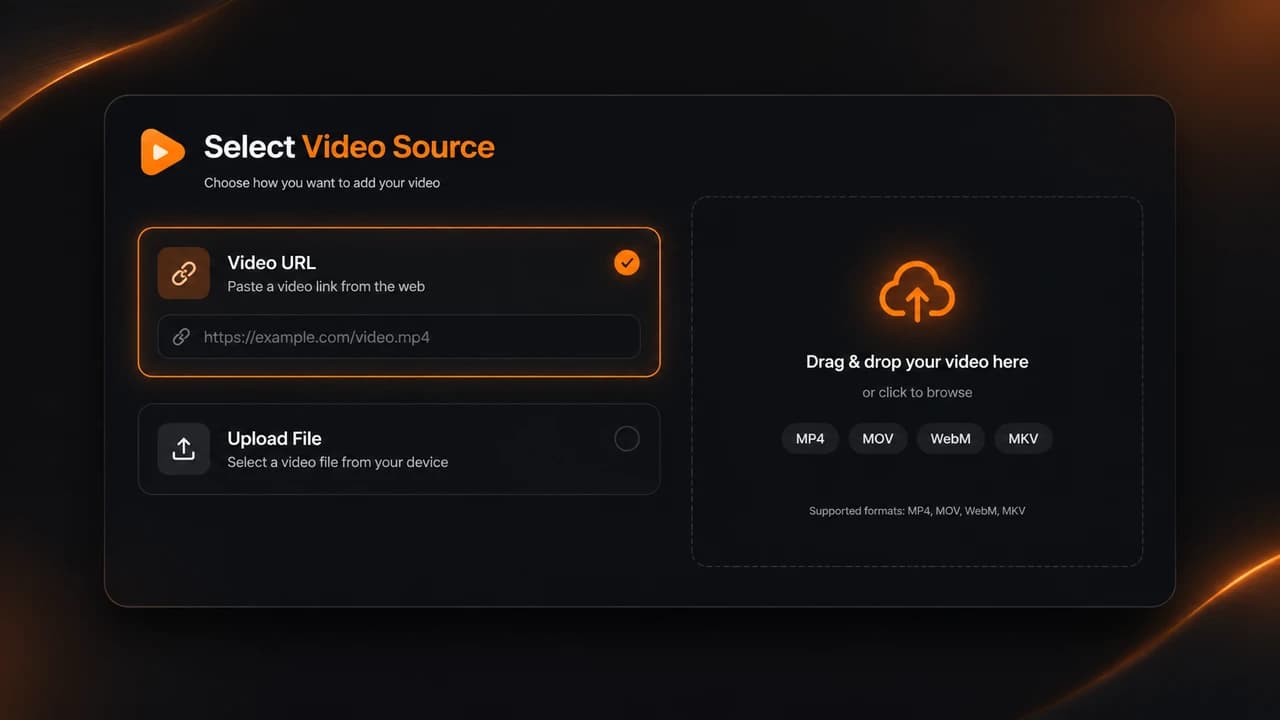Click the 'Select Video Source' heading
Screen dimensions: 1280x720
click(x=349, y=147)
